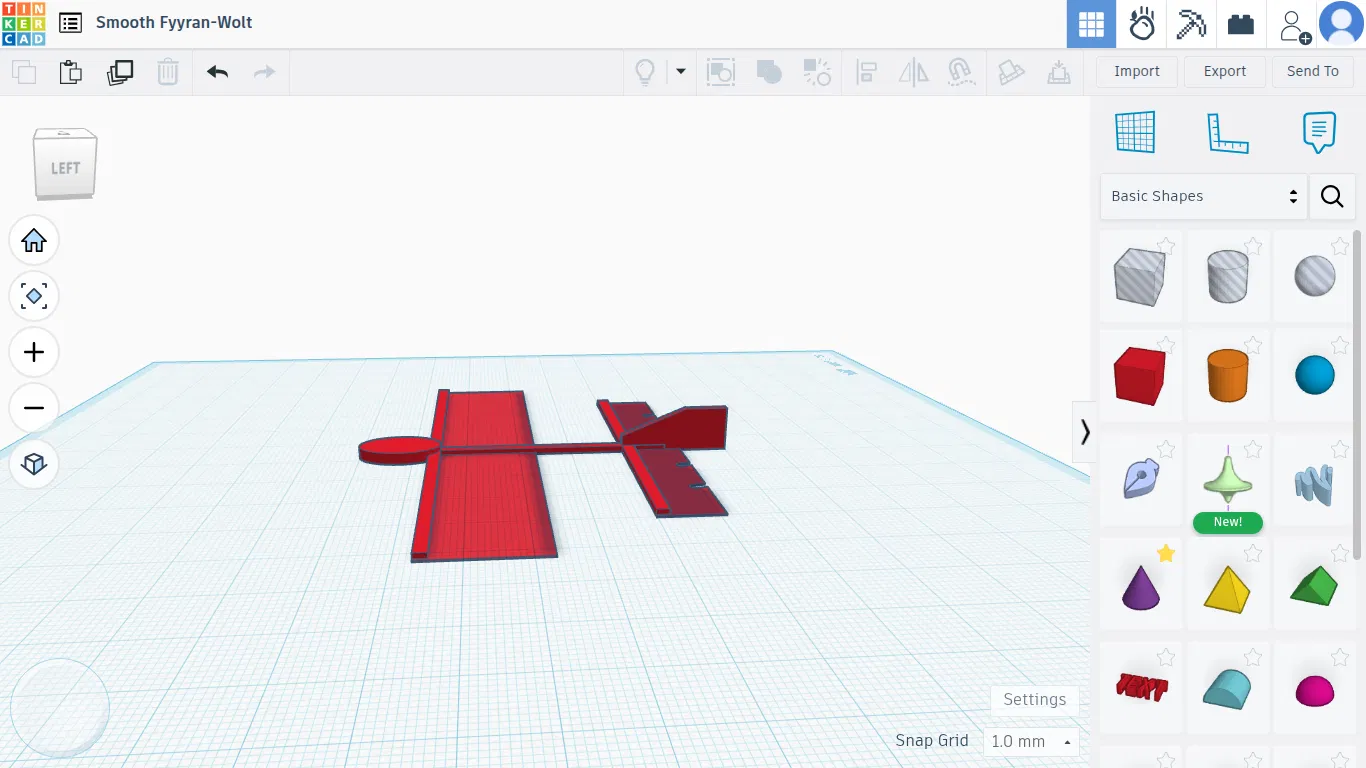Favorite the orange Cylinder star
The image size is (1366, 768).
pos(1253,346)
